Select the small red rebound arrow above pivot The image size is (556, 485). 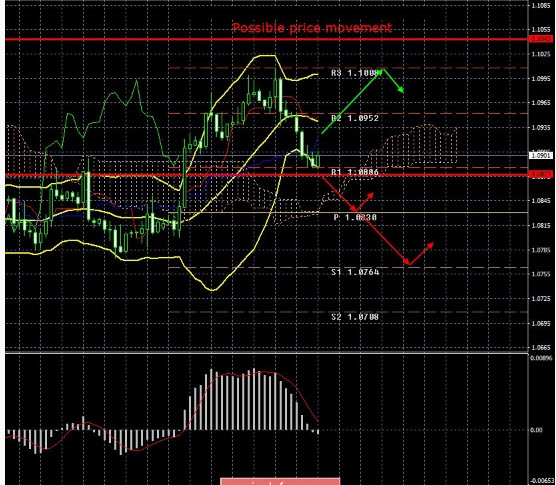click(366, 201)
